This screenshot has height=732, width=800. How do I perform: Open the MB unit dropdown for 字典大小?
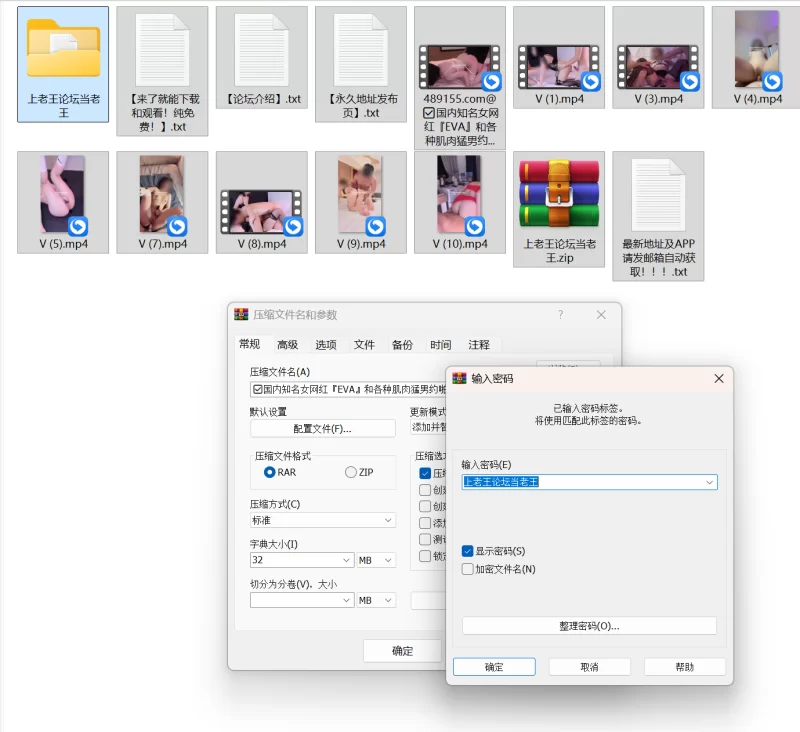376,560
